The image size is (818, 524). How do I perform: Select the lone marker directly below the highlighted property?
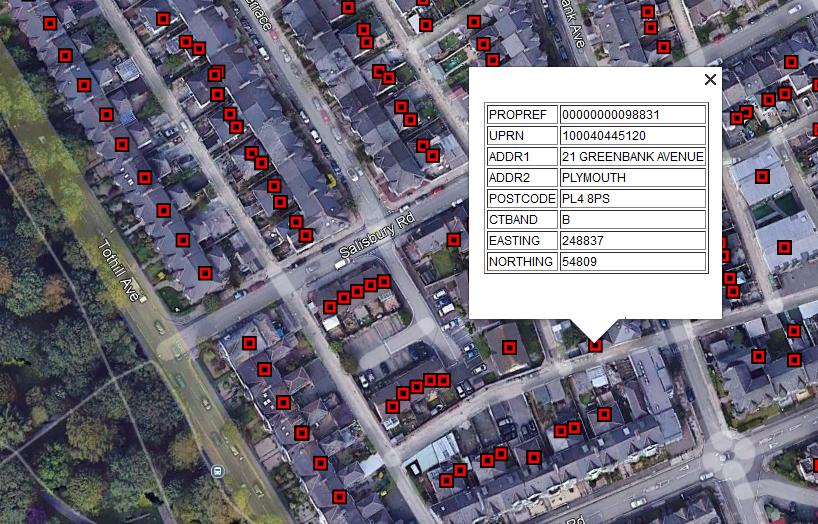604,413
